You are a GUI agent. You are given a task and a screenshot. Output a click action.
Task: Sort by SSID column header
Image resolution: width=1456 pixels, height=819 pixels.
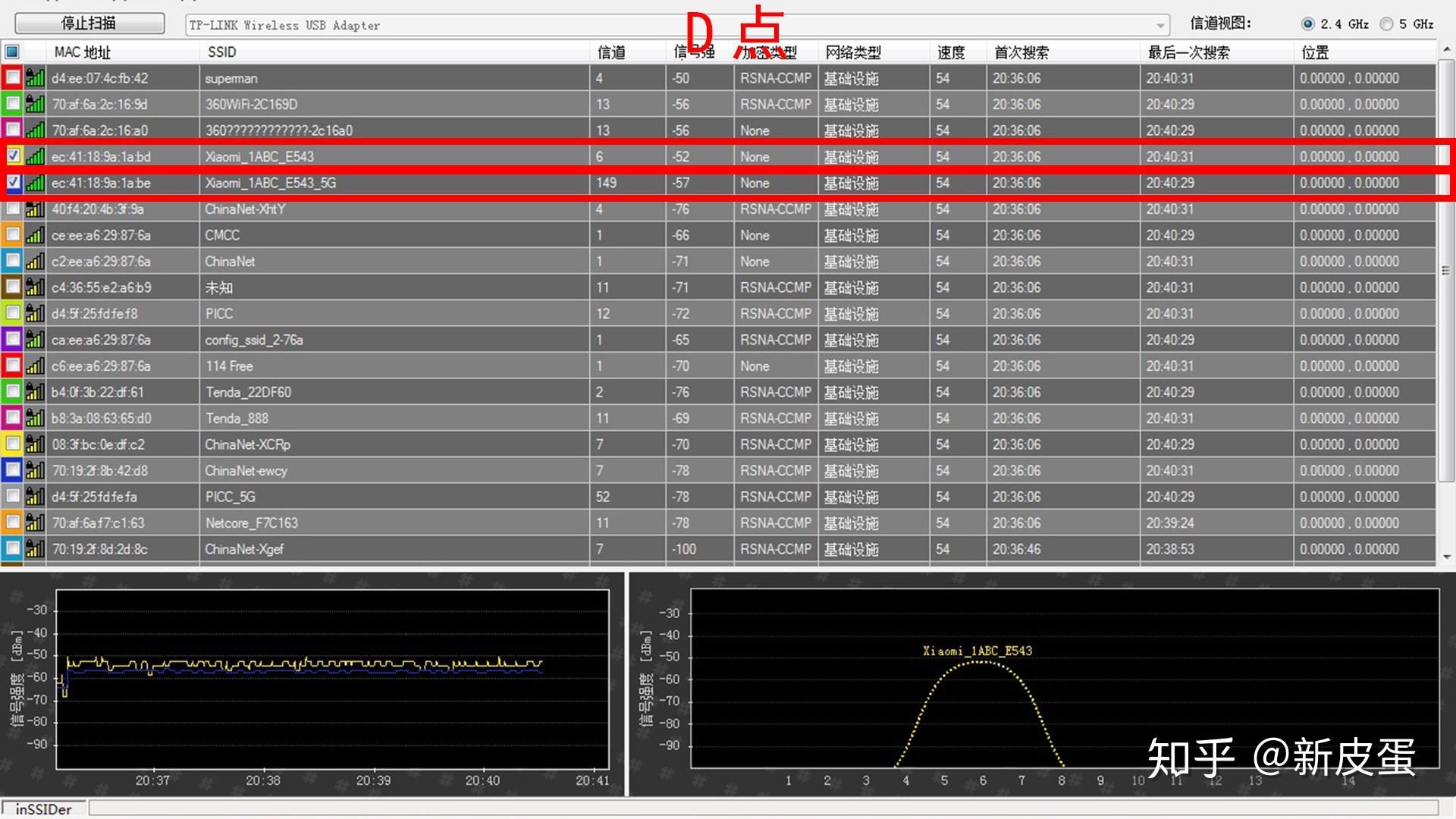click(x=395, y=52)
